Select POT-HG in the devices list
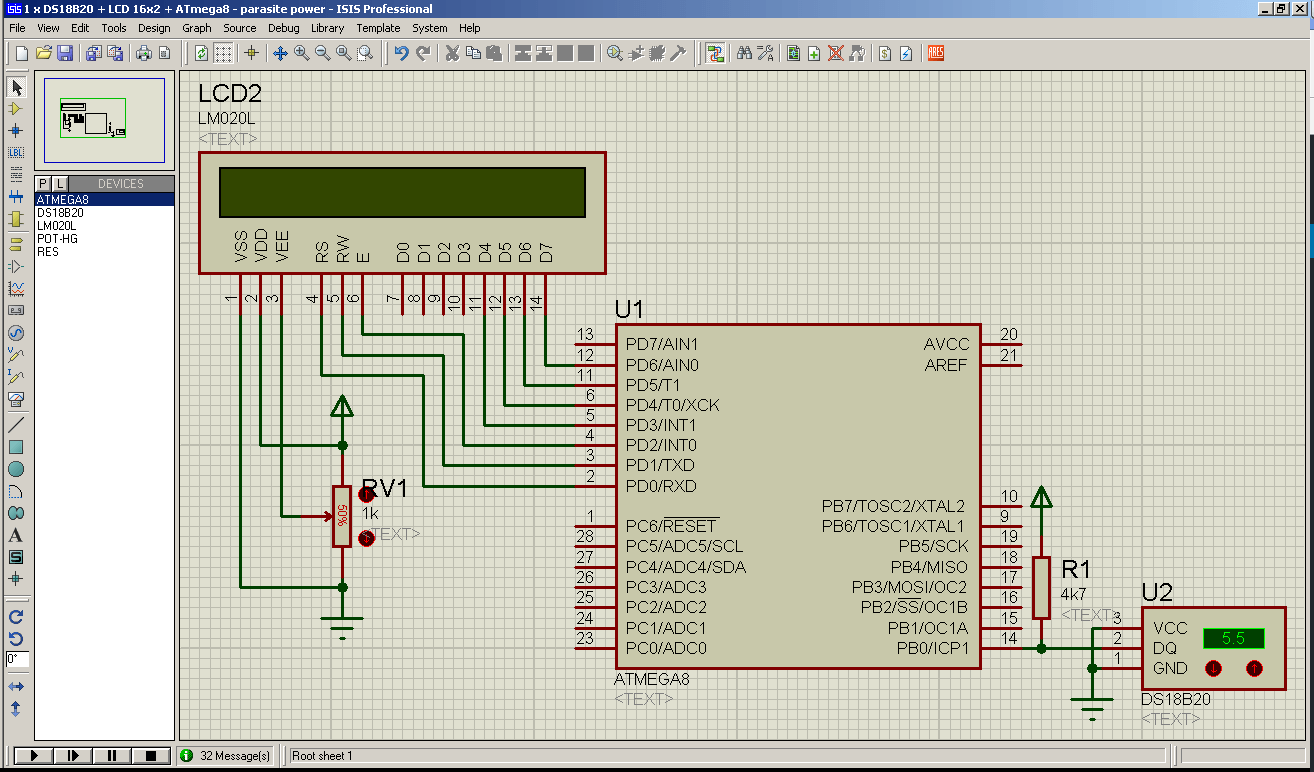The image size is (1314, 772). (x=105, y=239)
